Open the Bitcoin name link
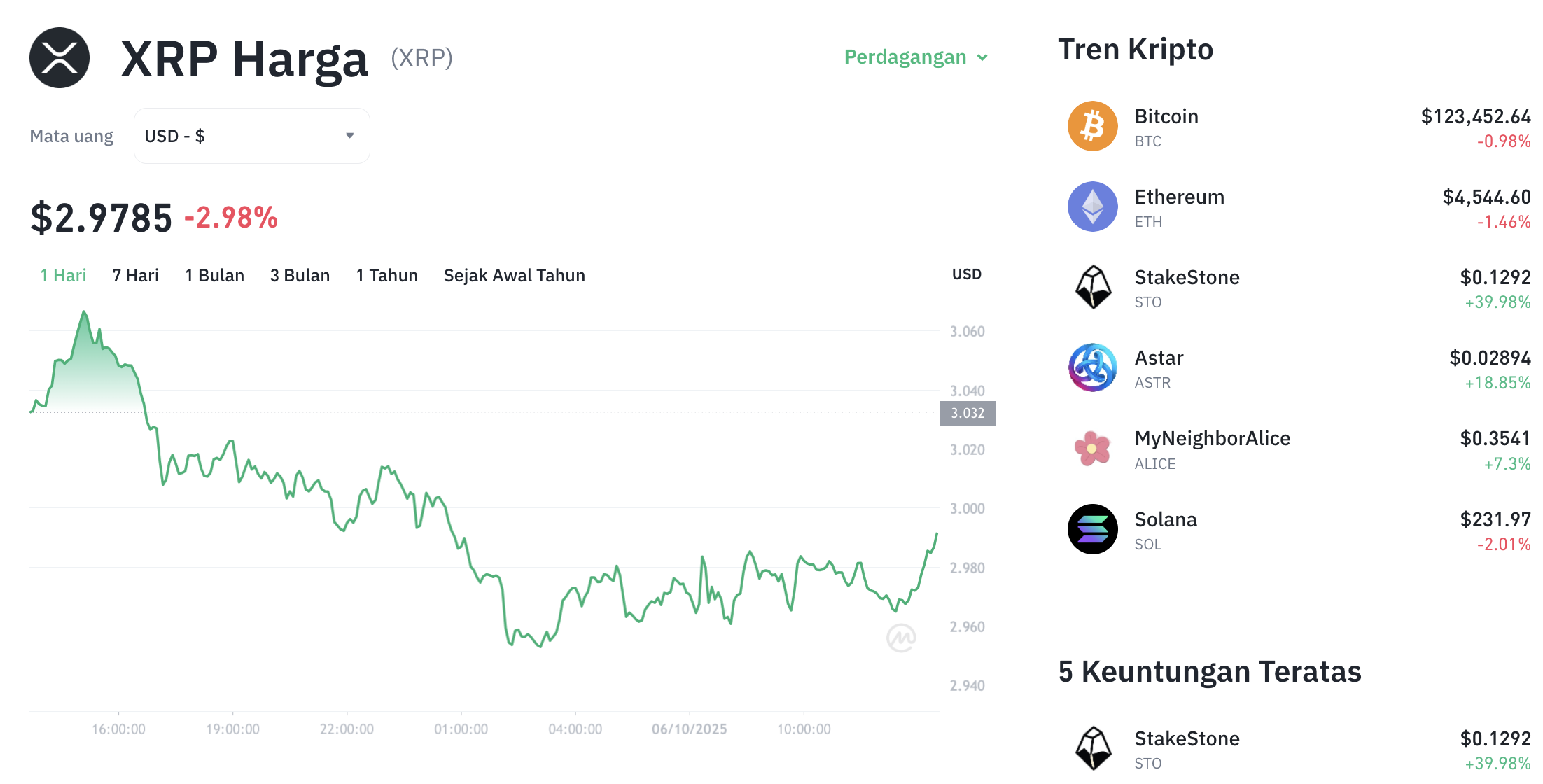The width and height of the screenshot is (1543, 784). (1166, 117)
